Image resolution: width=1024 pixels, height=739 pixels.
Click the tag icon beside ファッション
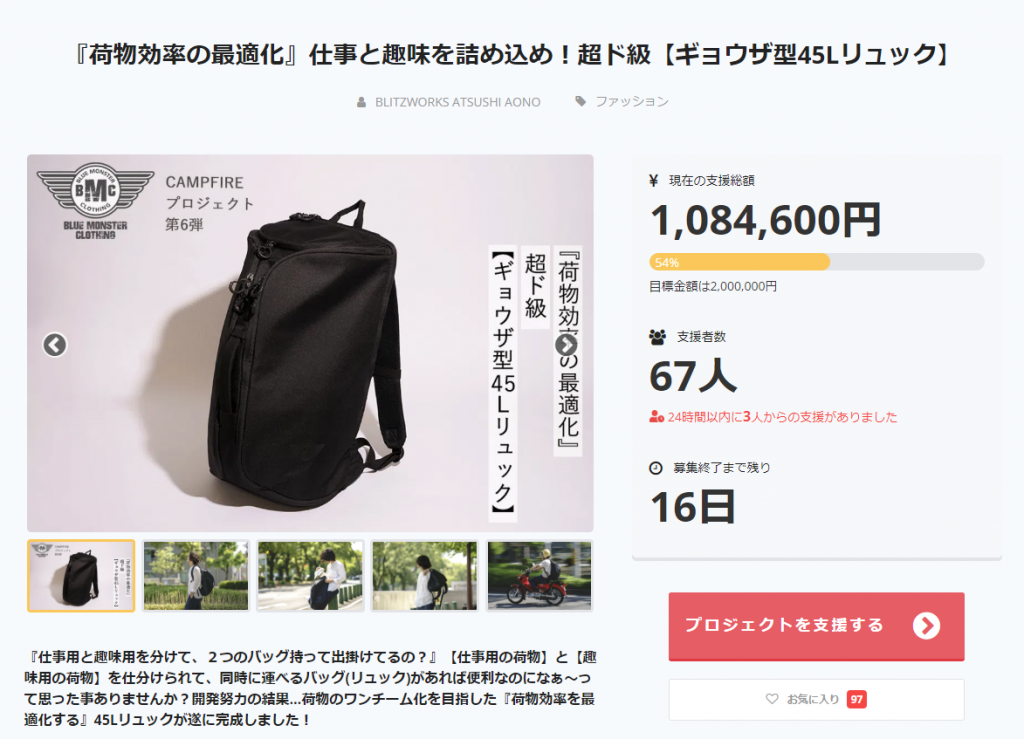coord(581,101)
